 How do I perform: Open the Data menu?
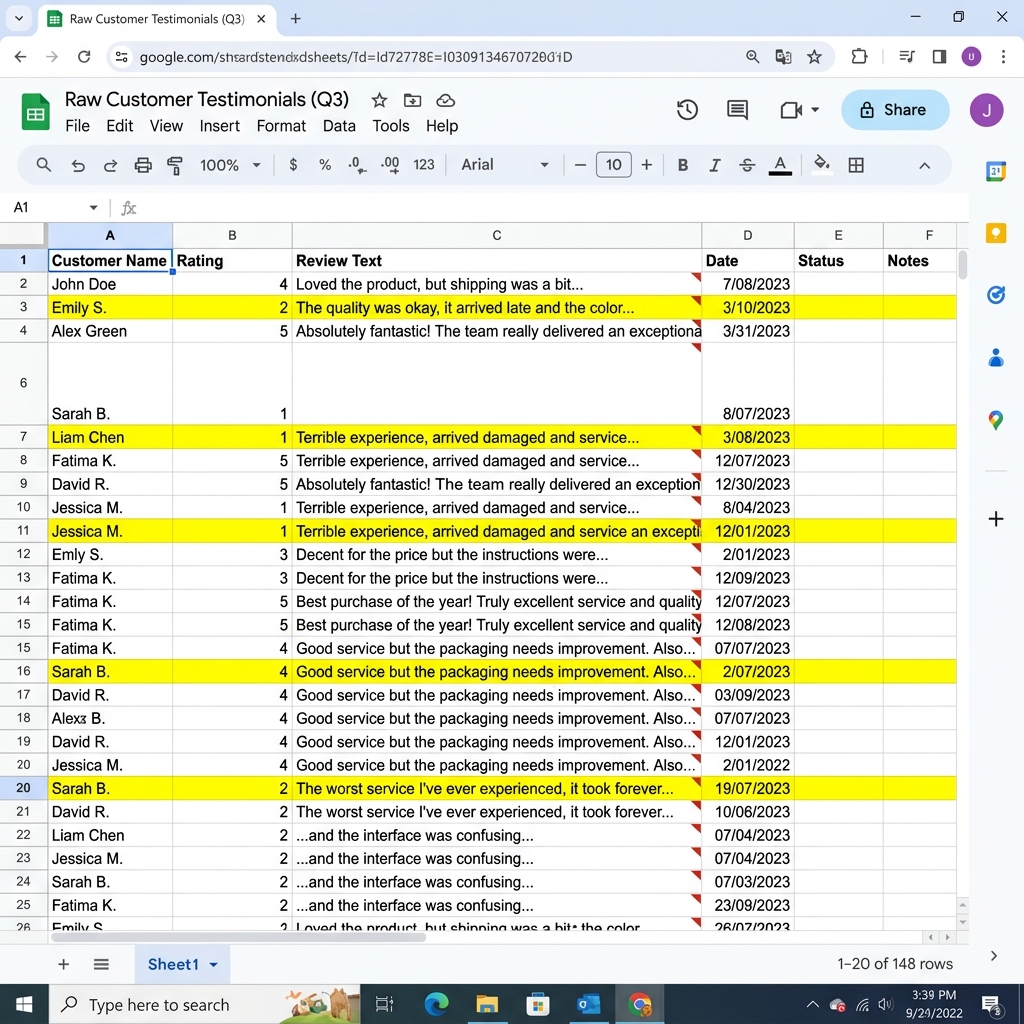[x=339, y=126]
